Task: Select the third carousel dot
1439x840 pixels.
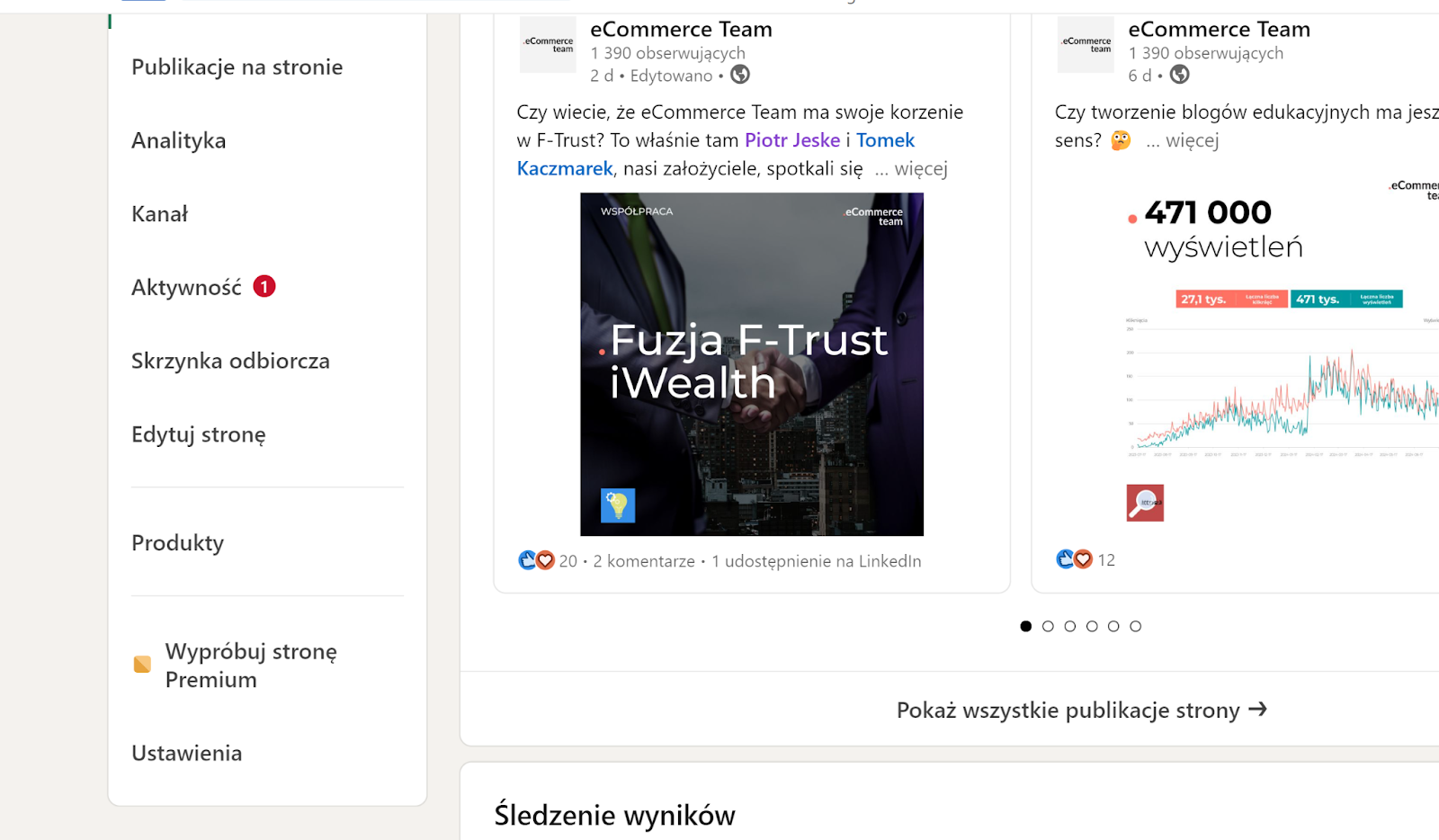Action: point(1069,626)
